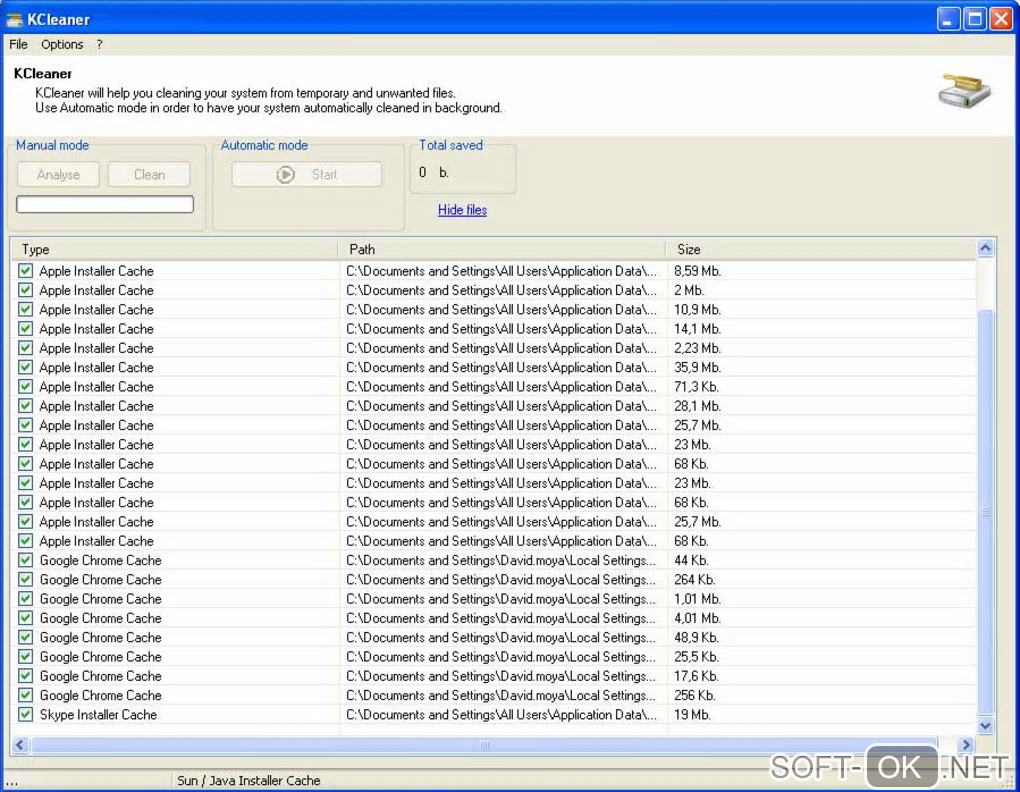This screenshot has height=792, width=1020.
Task: Open the File menu
Action: click(18, 44)
